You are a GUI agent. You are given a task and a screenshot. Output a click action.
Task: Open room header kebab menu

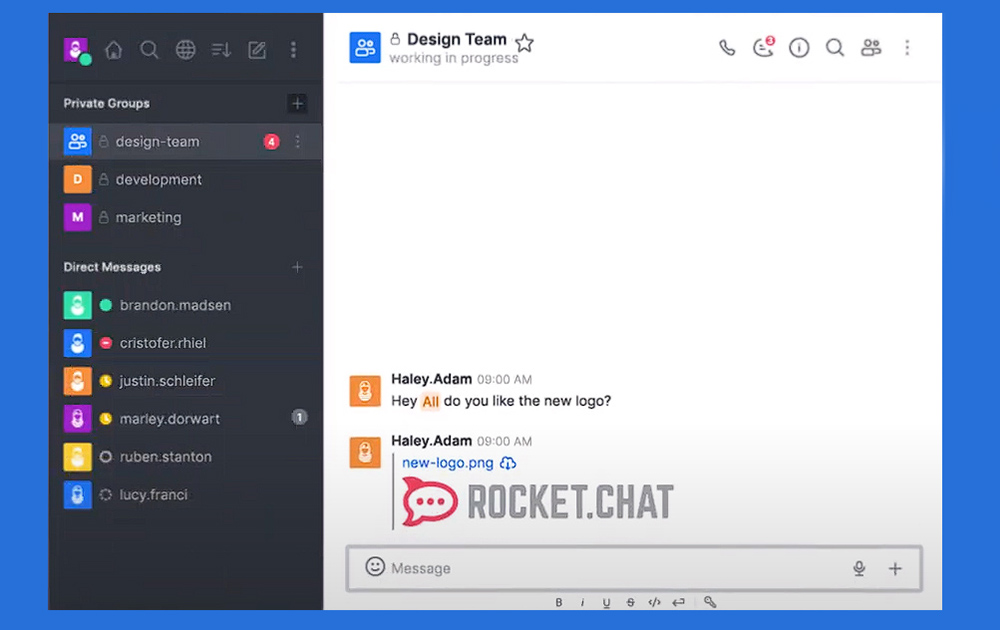point(907,48)
